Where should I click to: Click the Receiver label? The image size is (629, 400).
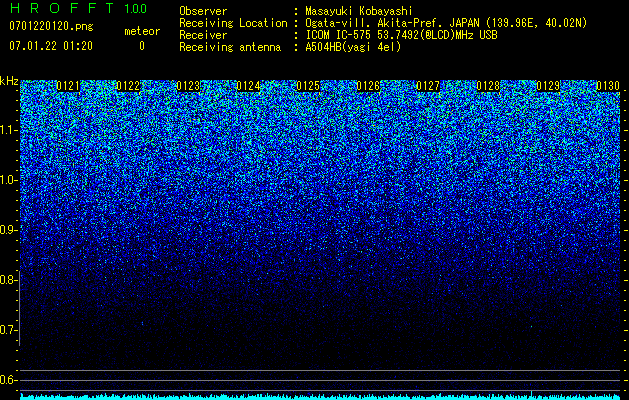tap(203, 35)
